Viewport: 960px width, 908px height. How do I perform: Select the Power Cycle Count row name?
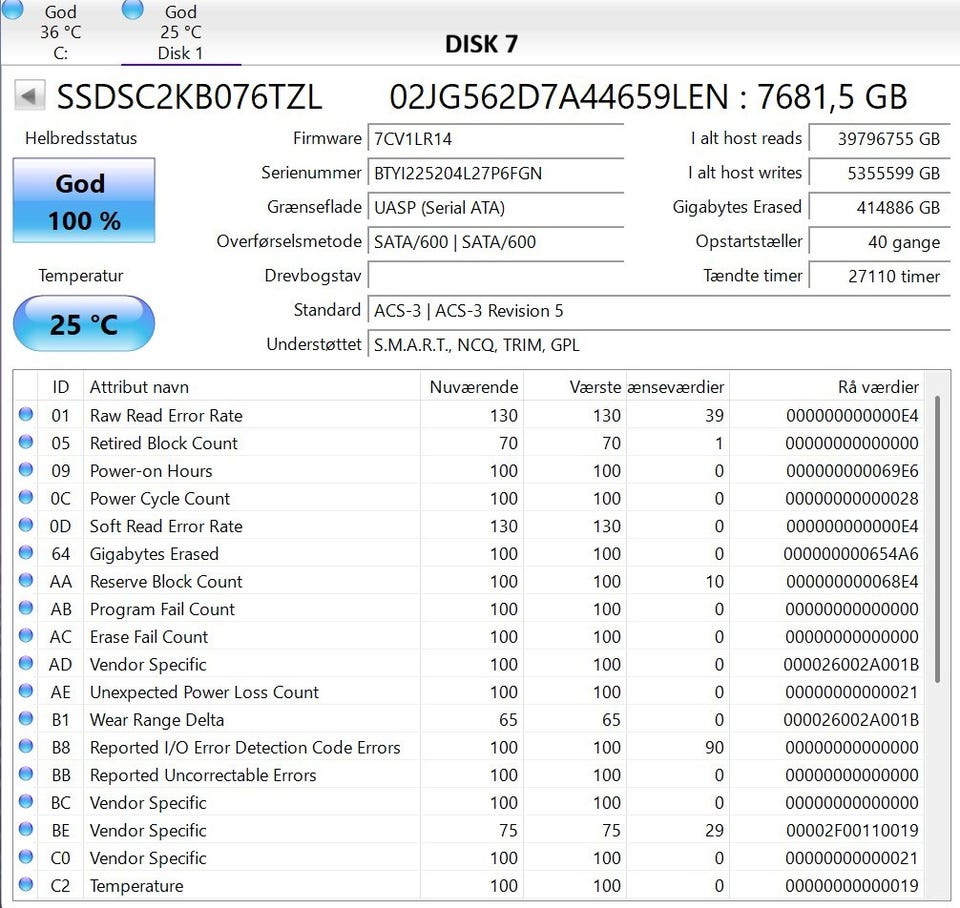[x=160, y=498]
